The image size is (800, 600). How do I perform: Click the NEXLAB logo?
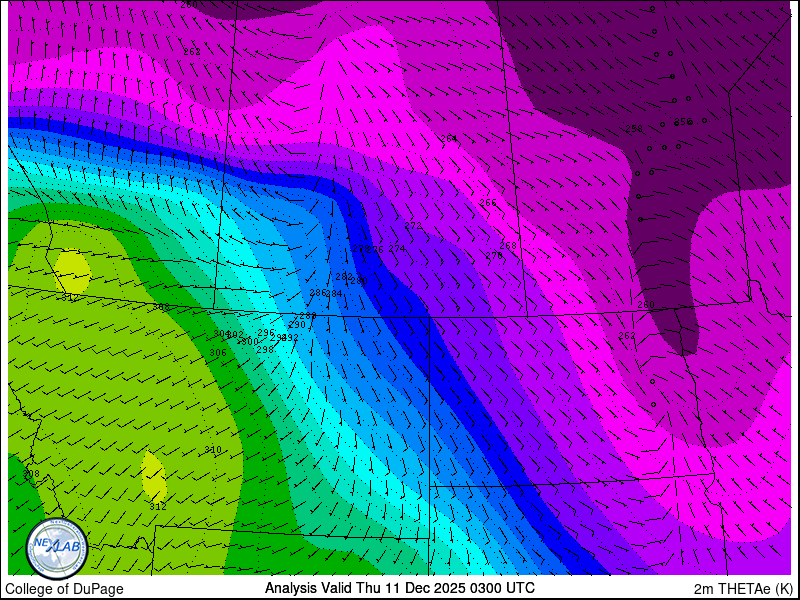pos(57,549)
